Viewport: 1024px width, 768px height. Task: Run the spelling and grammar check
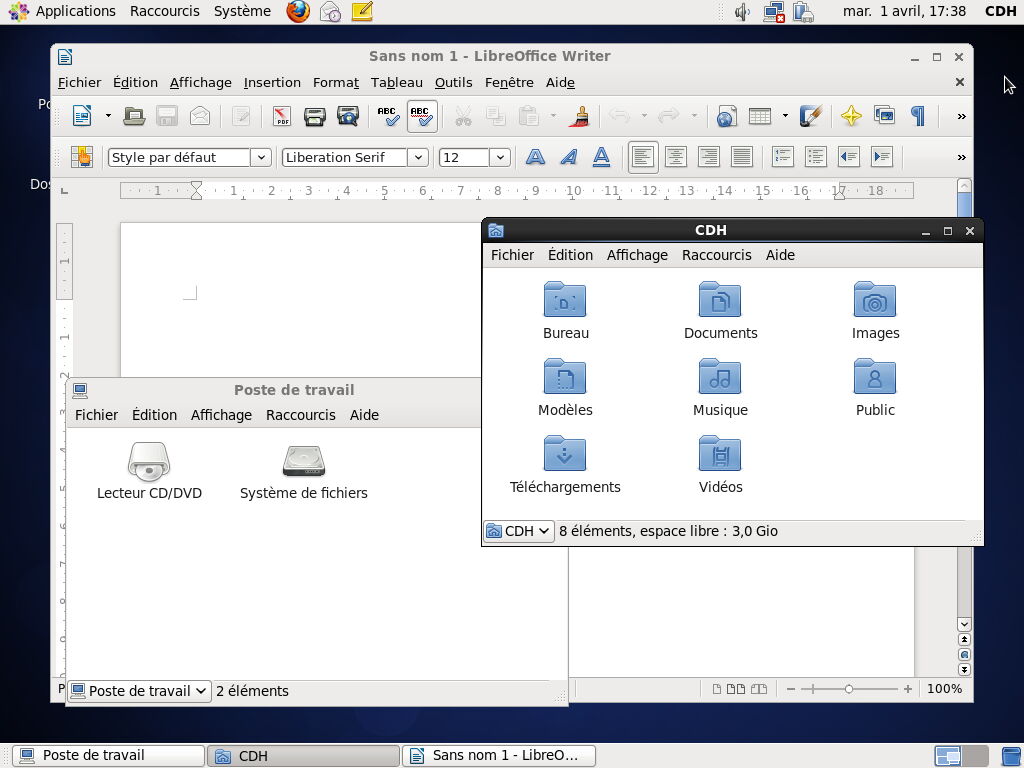387,115
